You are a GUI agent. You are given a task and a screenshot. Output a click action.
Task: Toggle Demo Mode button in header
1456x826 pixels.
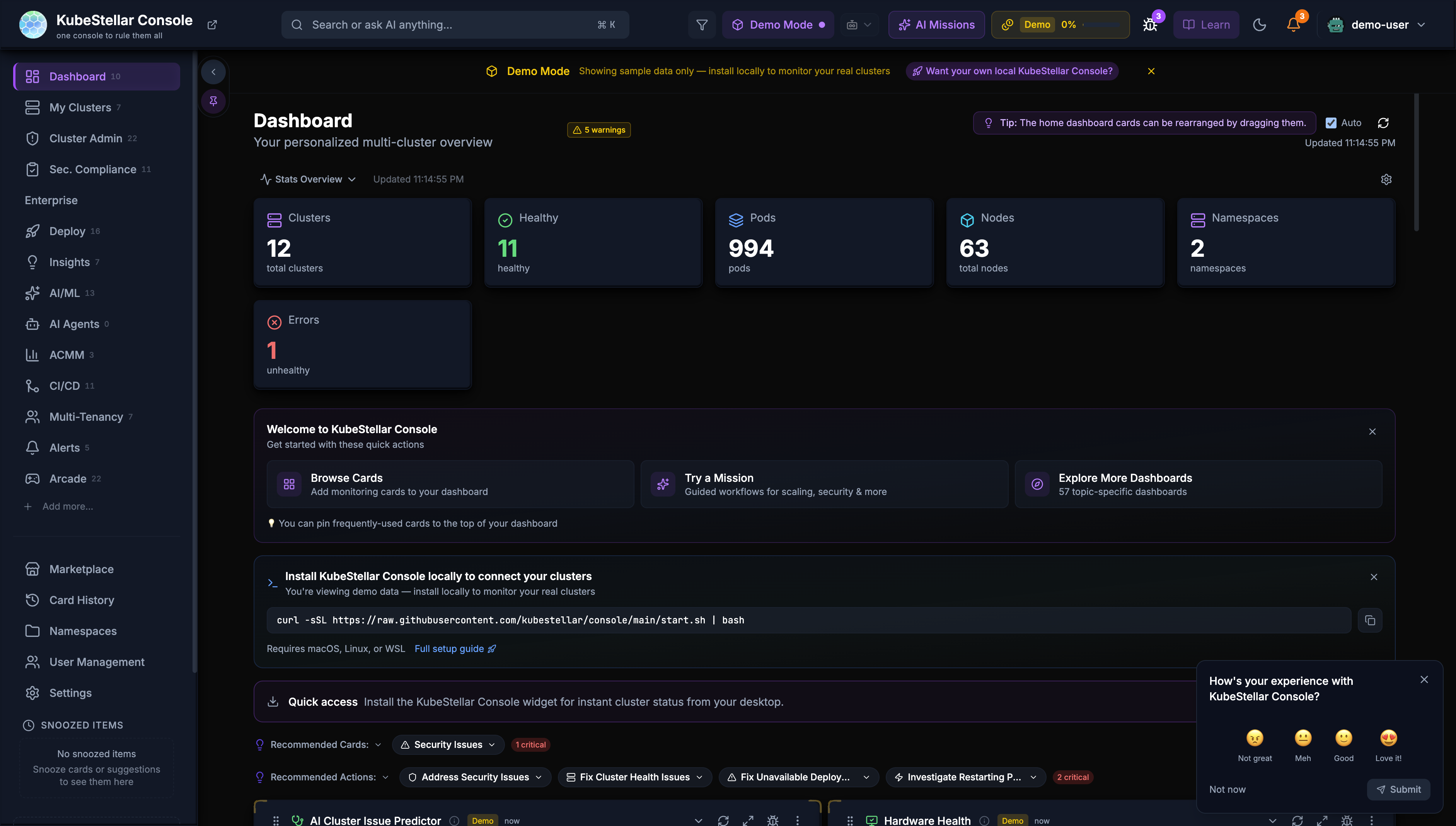[777, 25]
